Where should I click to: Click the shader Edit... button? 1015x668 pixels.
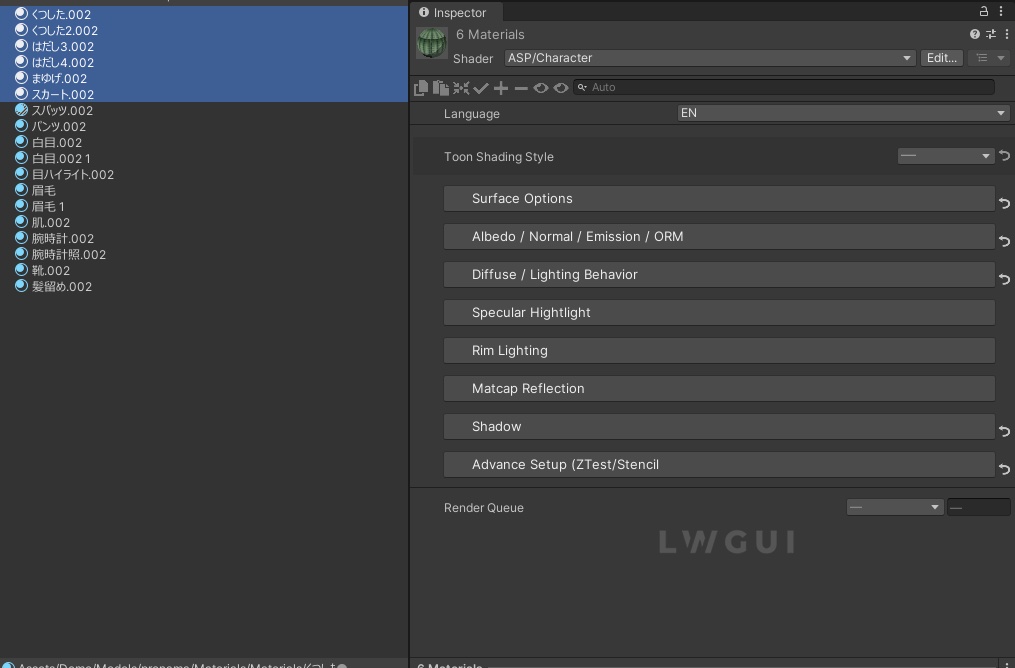tap(942, 58)
